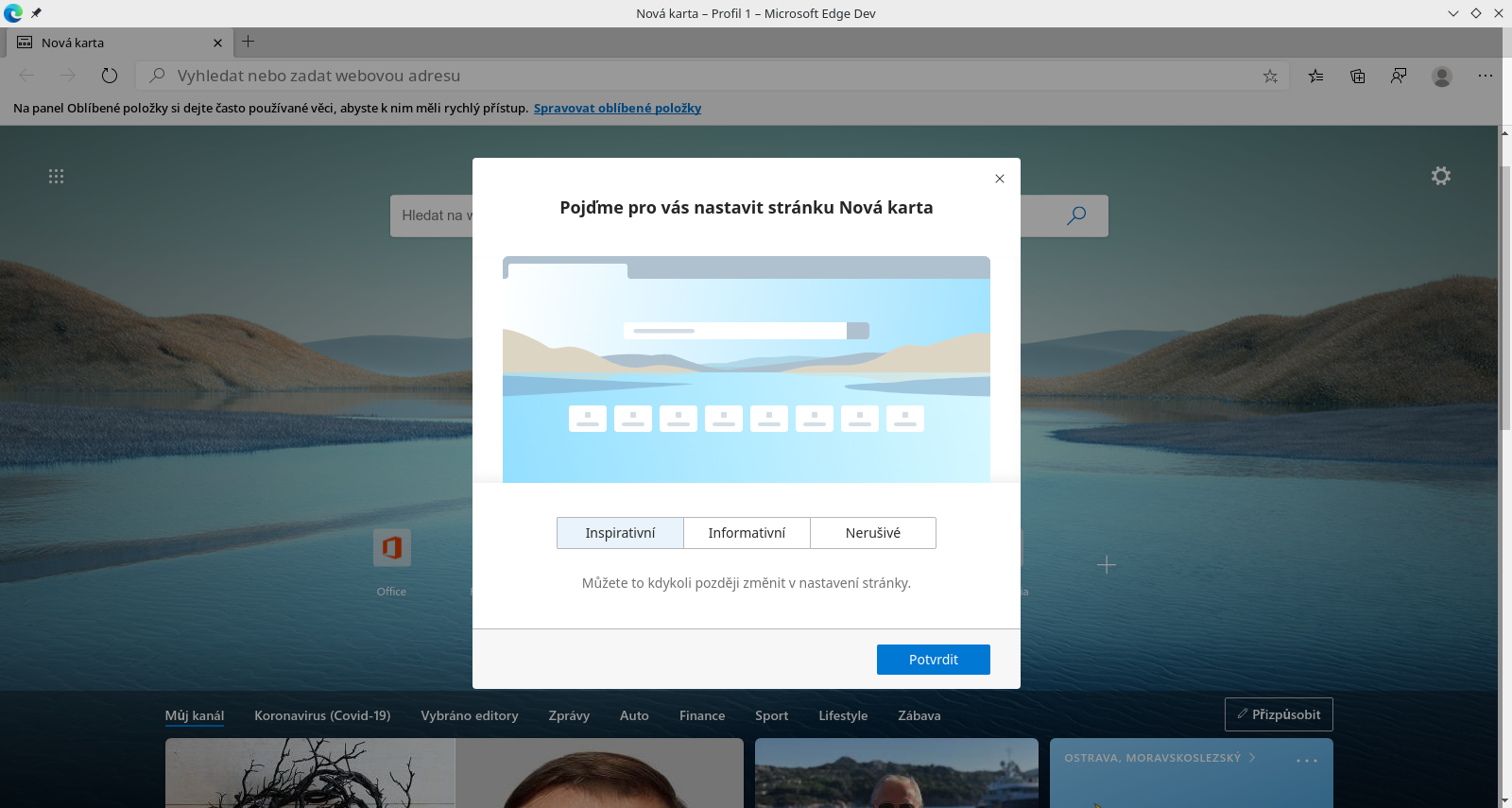Select the Inspirativní layout option
The height and width of the screenshot is (808, 1512).
pyautogui.click(x=620, y=533)
